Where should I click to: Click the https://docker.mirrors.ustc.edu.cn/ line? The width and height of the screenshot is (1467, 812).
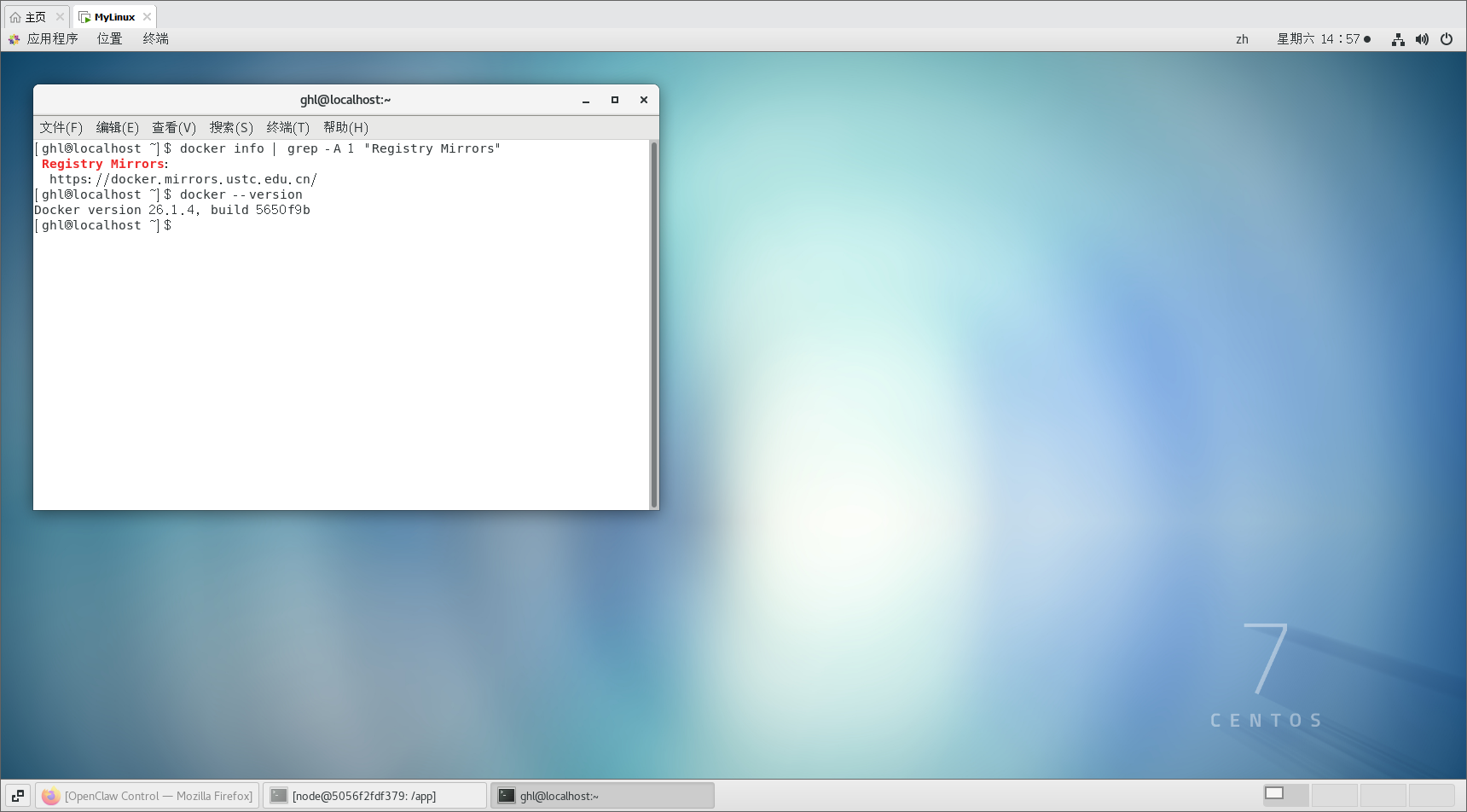tap(183, 179)
